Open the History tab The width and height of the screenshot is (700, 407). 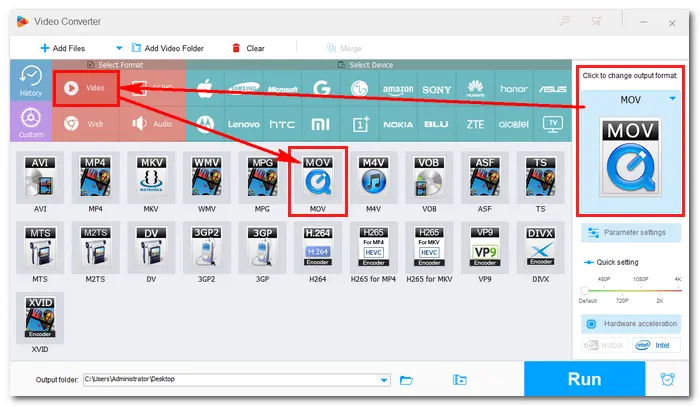(31, 81)
